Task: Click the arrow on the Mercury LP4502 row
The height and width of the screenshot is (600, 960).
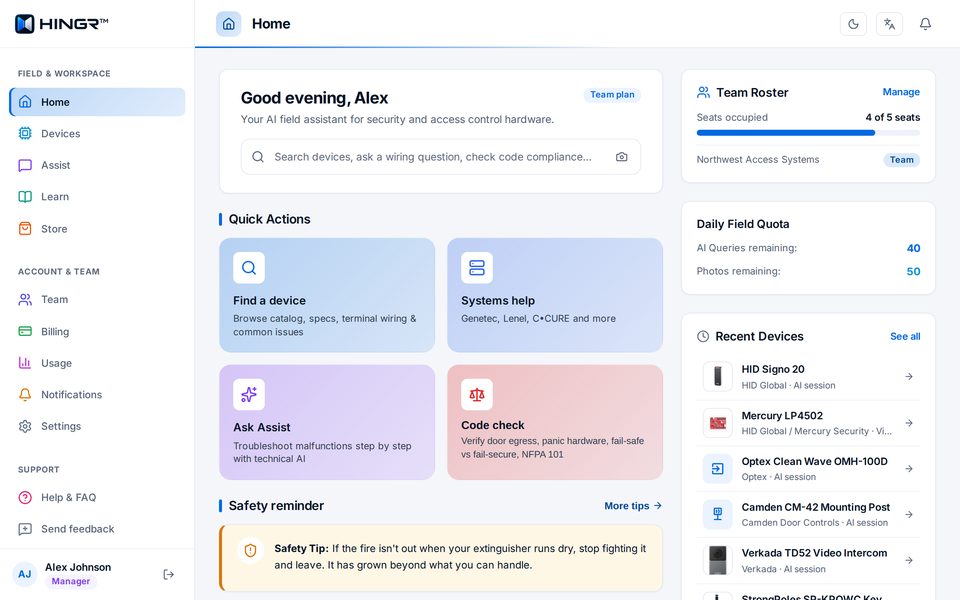Action: (909, 423)
